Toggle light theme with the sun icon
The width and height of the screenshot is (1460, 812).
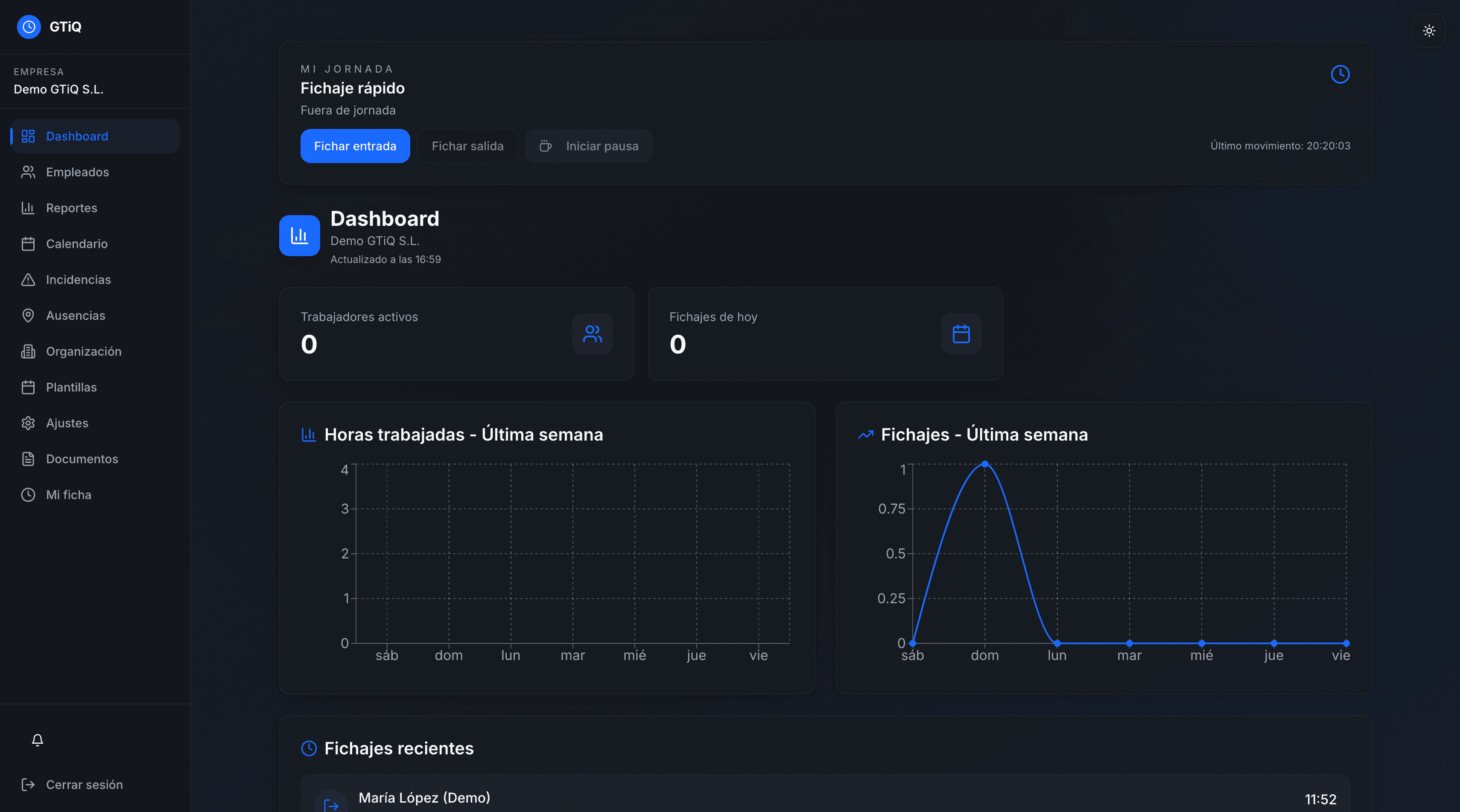[1429, 31]
